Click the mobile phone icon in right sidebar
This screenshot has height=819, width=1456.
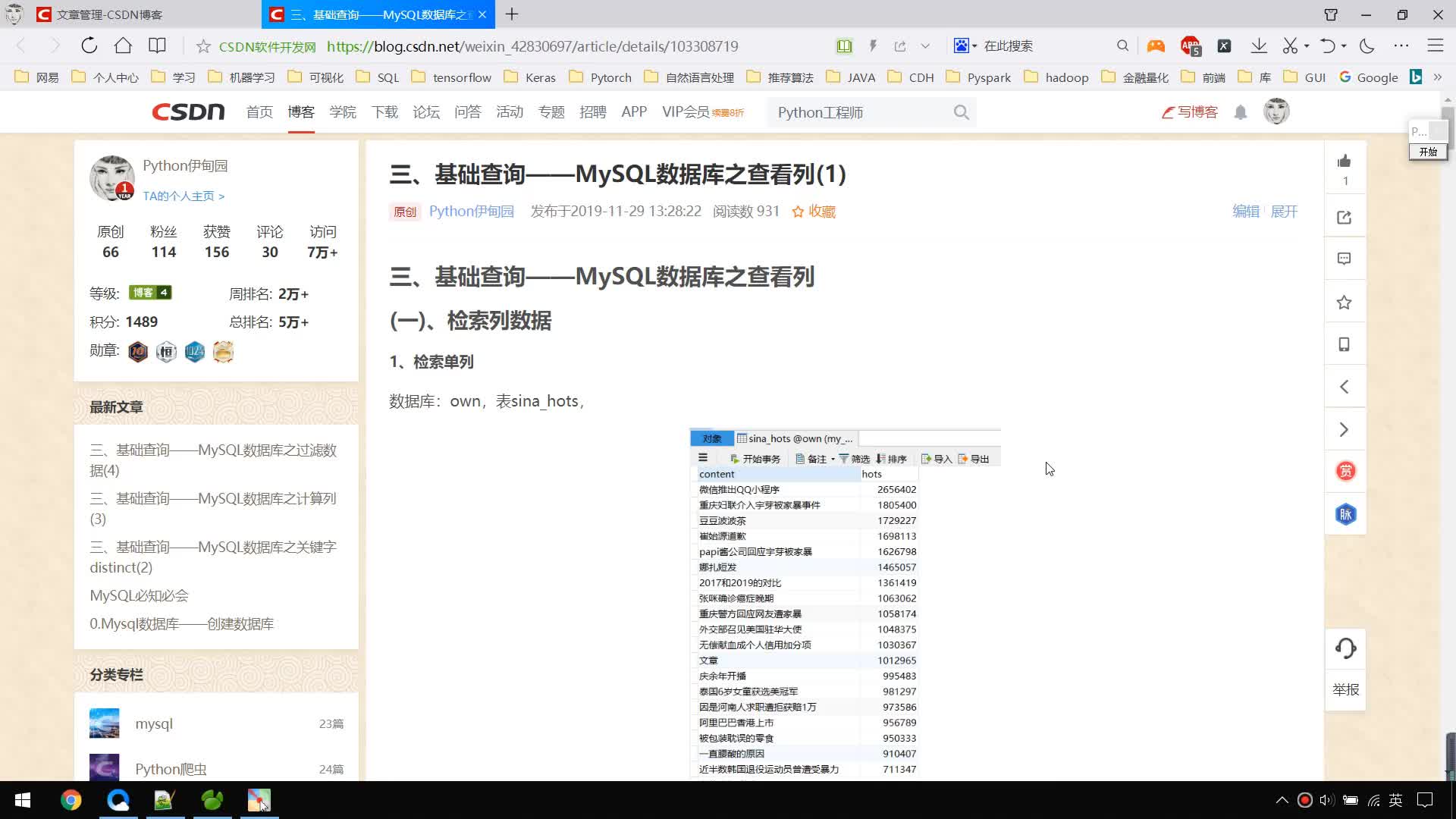click(1345, 344)
